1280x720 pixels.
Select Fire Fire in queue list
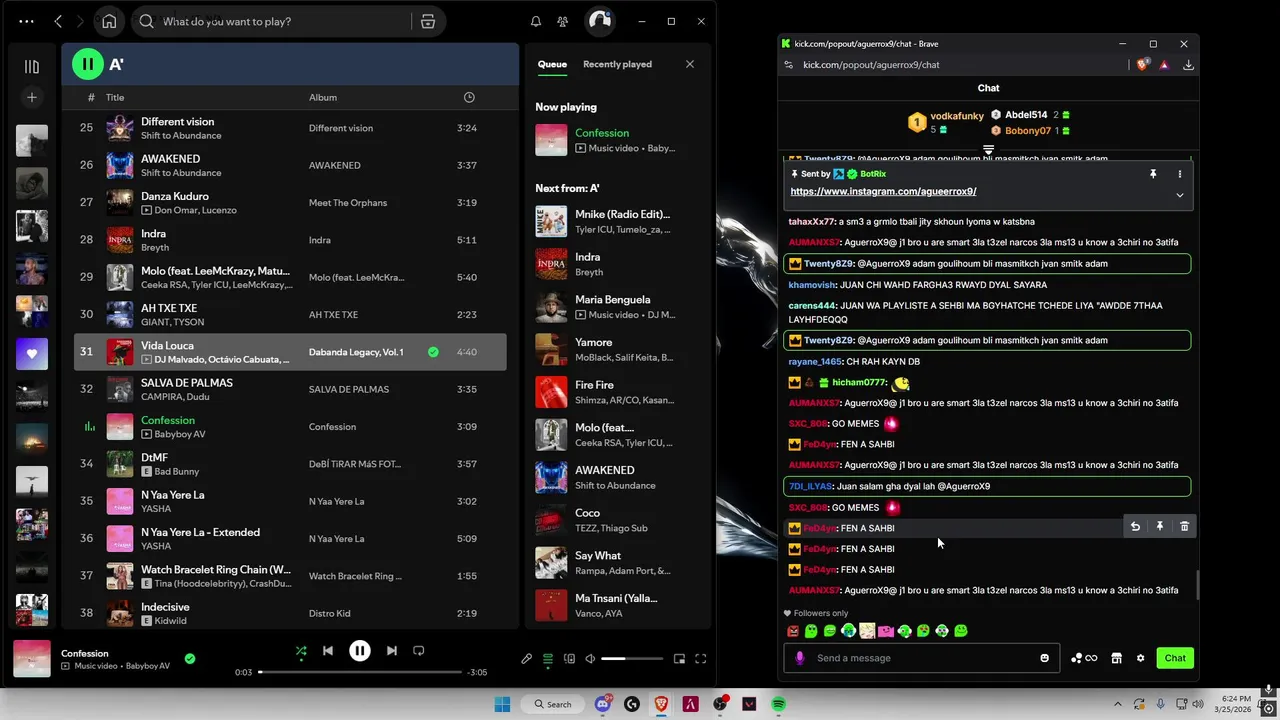[617, 392]
